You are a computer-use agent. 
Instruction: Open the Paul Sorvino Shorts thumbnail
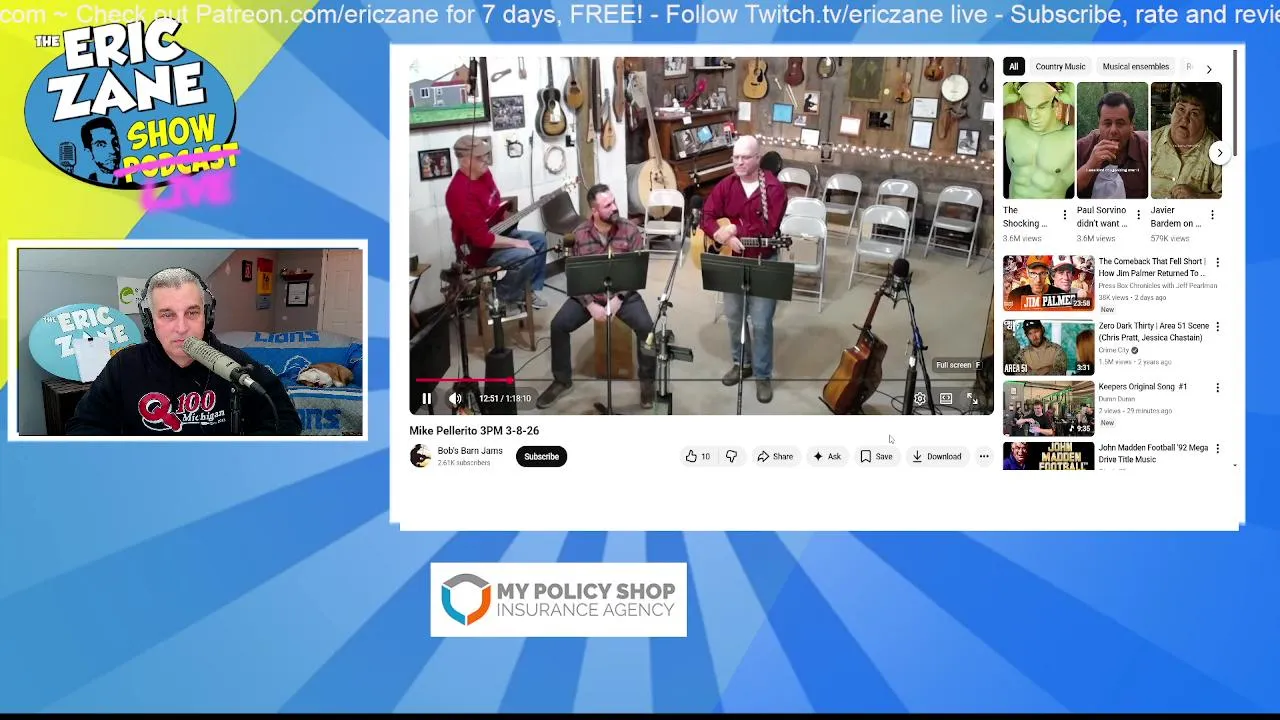tap(1112, 141)
